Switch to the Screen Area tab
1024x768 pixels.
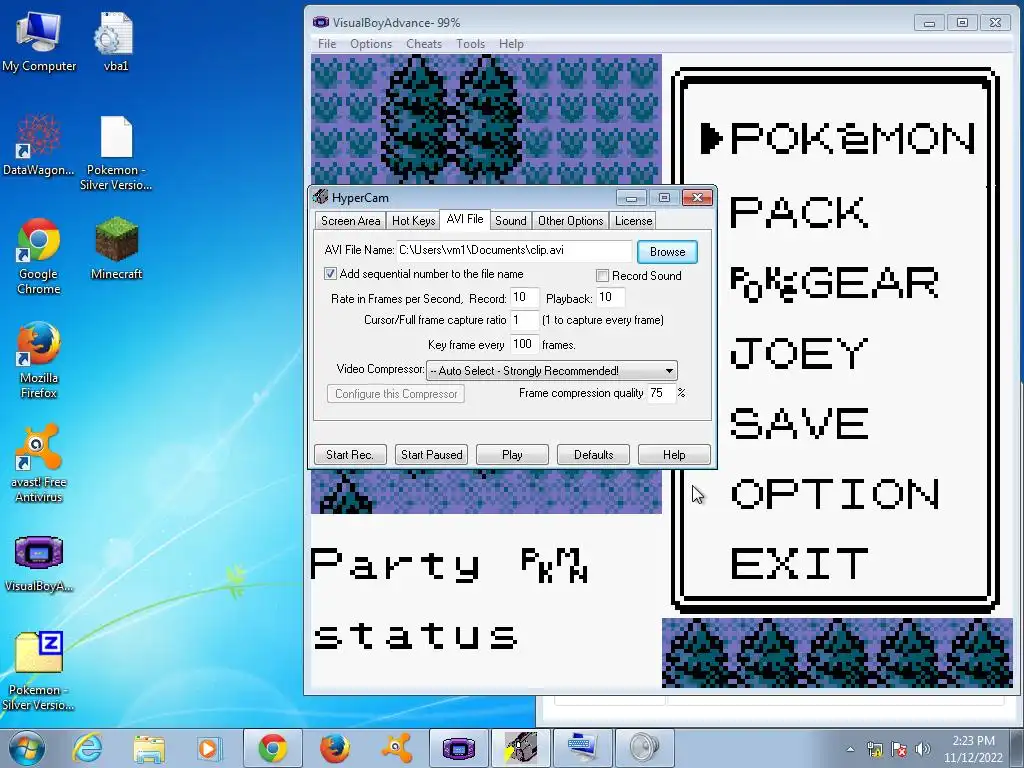[x=351, y=221]
